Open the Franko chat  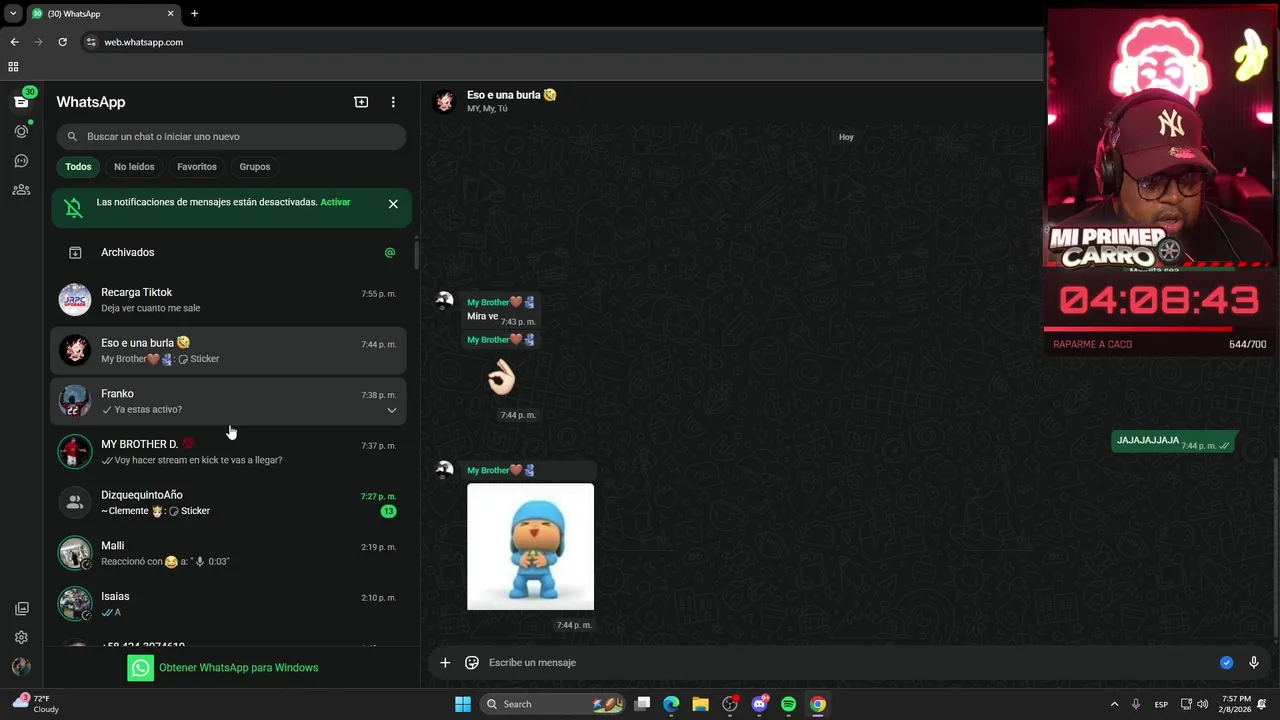tap(229, 401)
